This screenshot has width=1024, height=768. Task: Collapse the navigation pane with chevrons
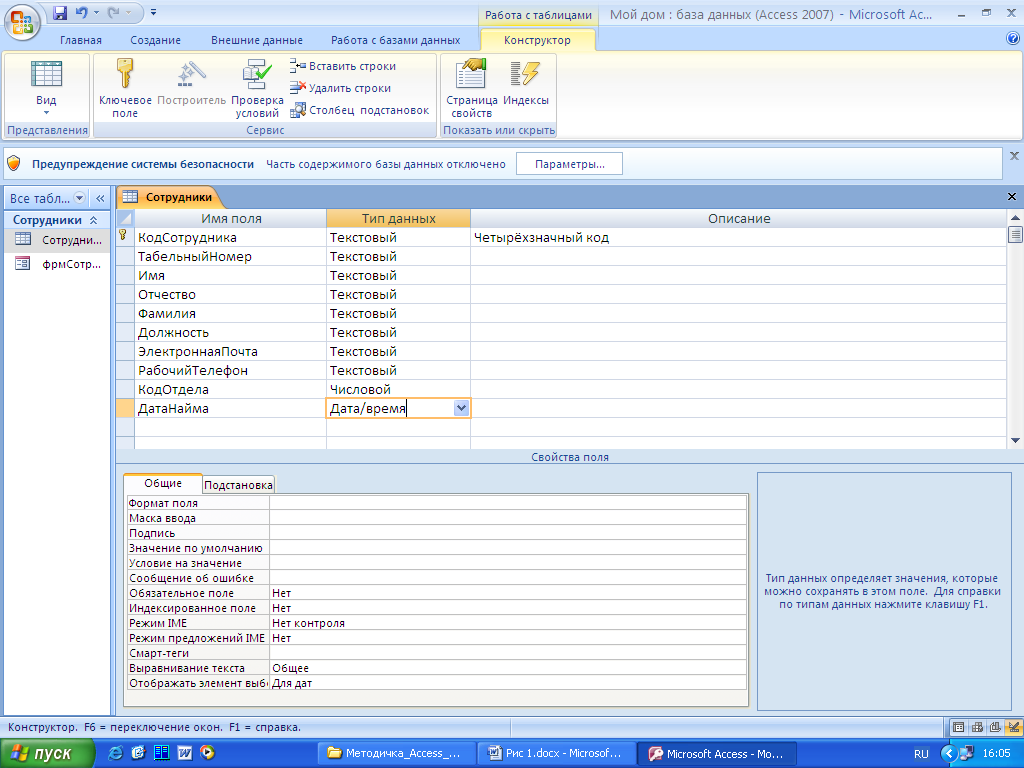click(100, 198)
